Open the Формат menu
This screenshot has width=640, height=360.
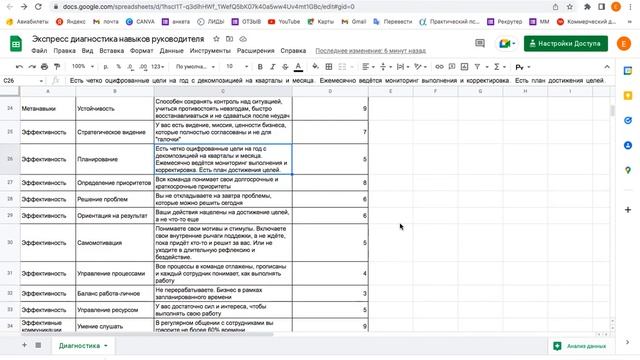[x=142, y=51]
